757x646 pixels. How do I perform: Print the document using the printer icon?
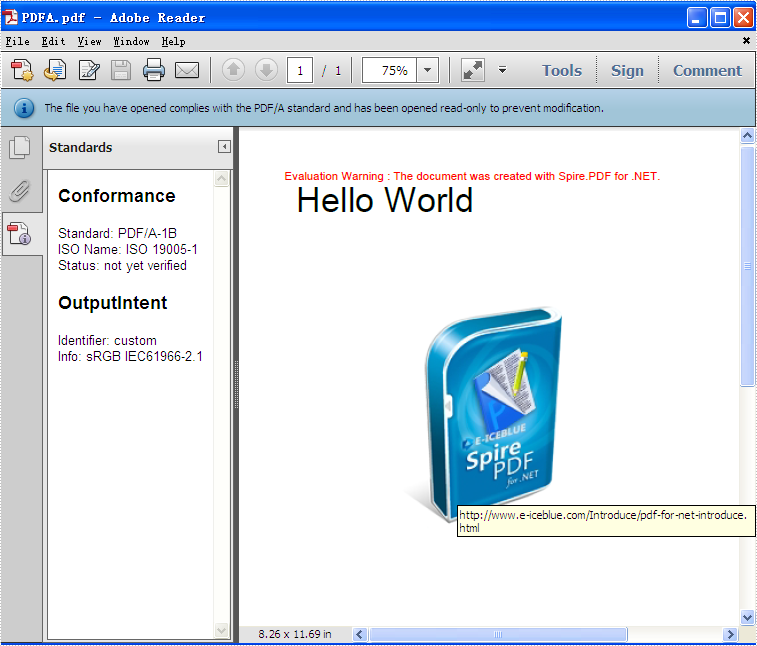click(154, 70)
